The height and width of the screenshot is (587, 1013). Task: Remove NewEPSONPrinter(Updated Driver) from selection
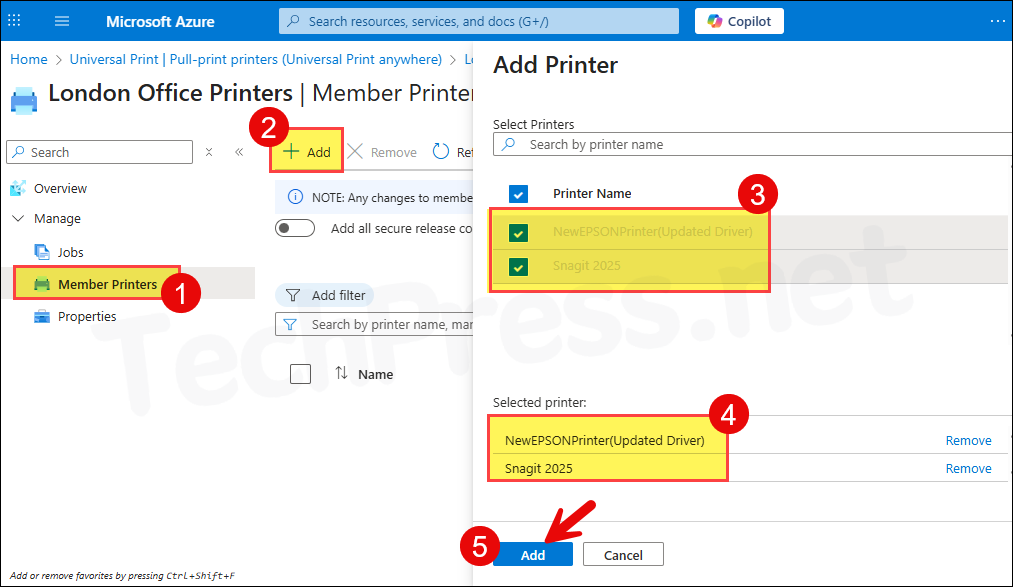968,440
